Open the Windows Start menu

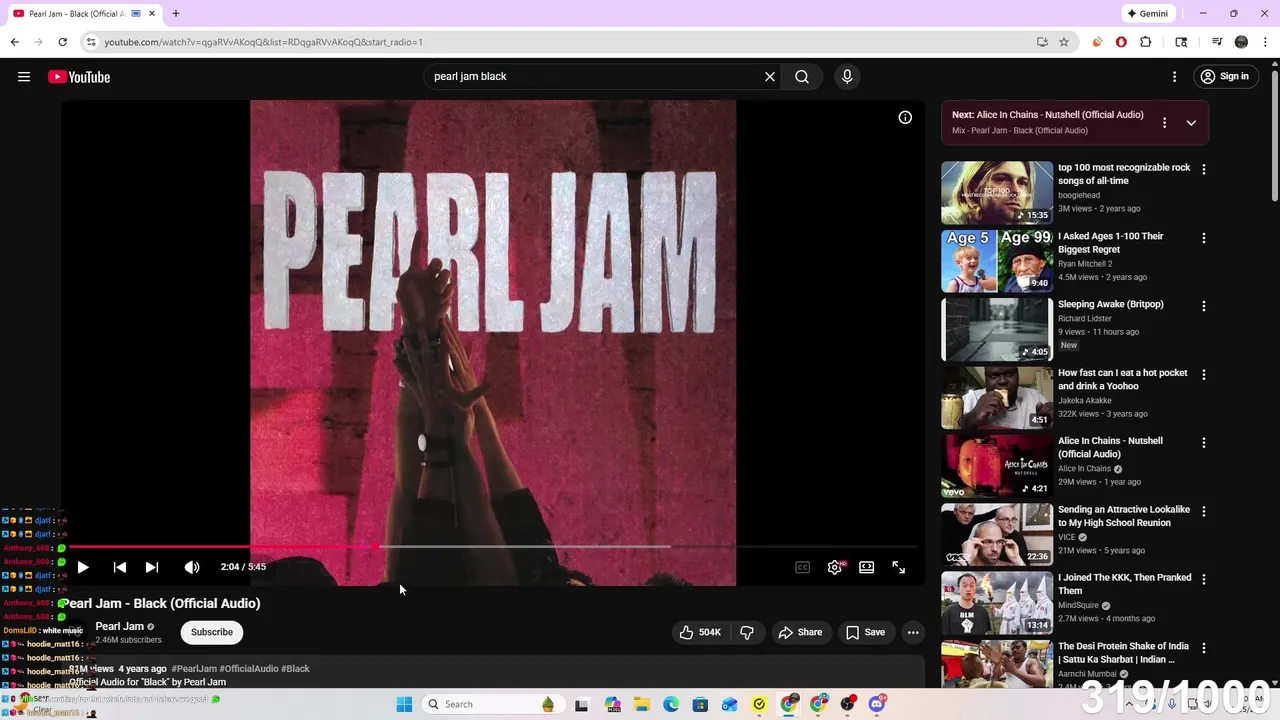pyautogui.click(x=404, y=704)
